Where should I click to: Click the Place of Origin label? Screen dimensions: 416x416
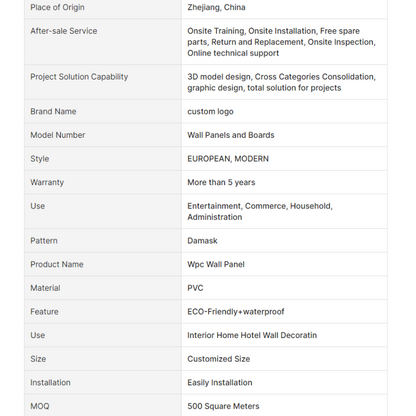click(x=57, y=7)
